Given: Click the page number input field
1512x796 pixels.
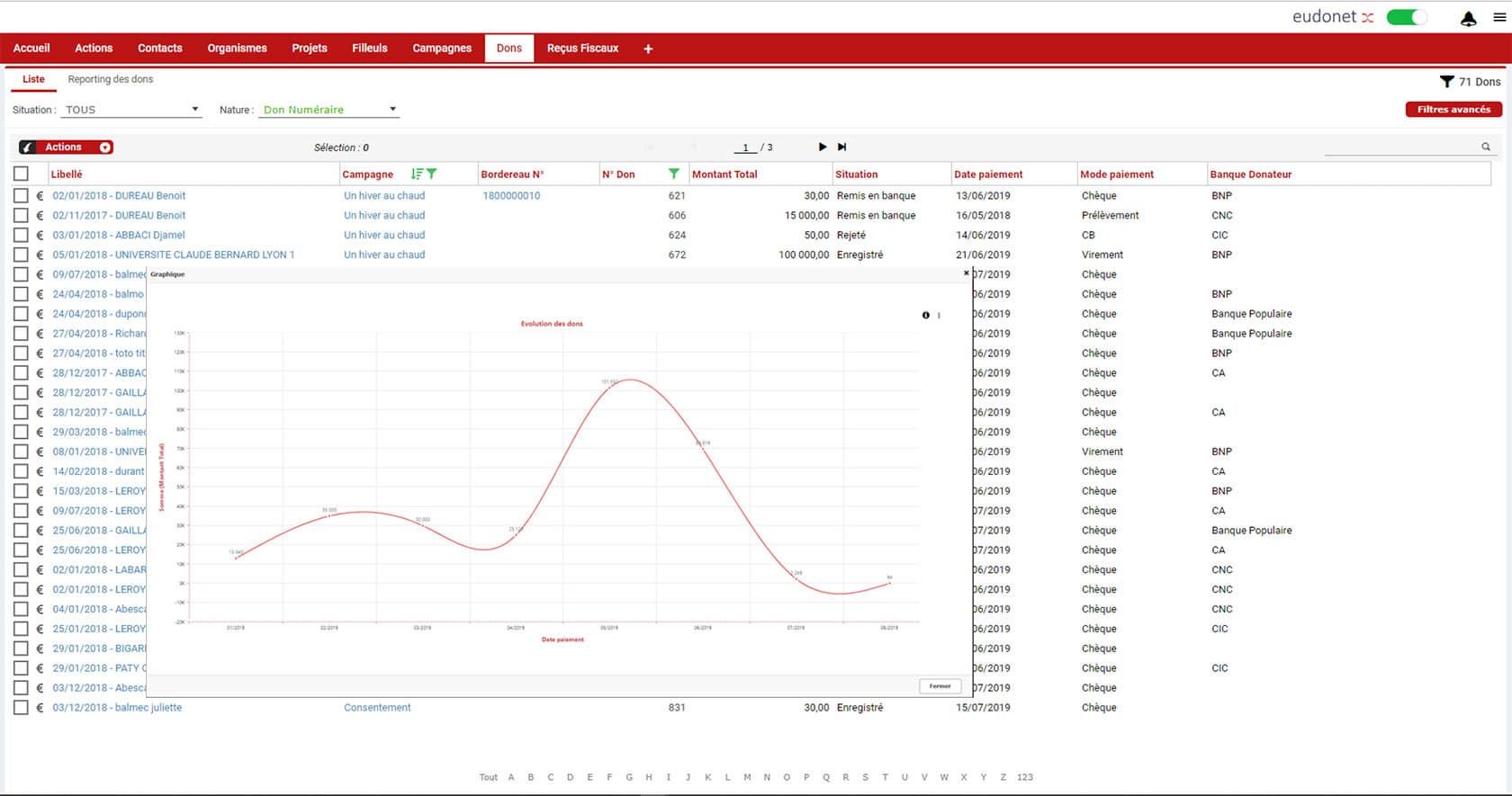Looking at the screenshot, I should [745, 147].
